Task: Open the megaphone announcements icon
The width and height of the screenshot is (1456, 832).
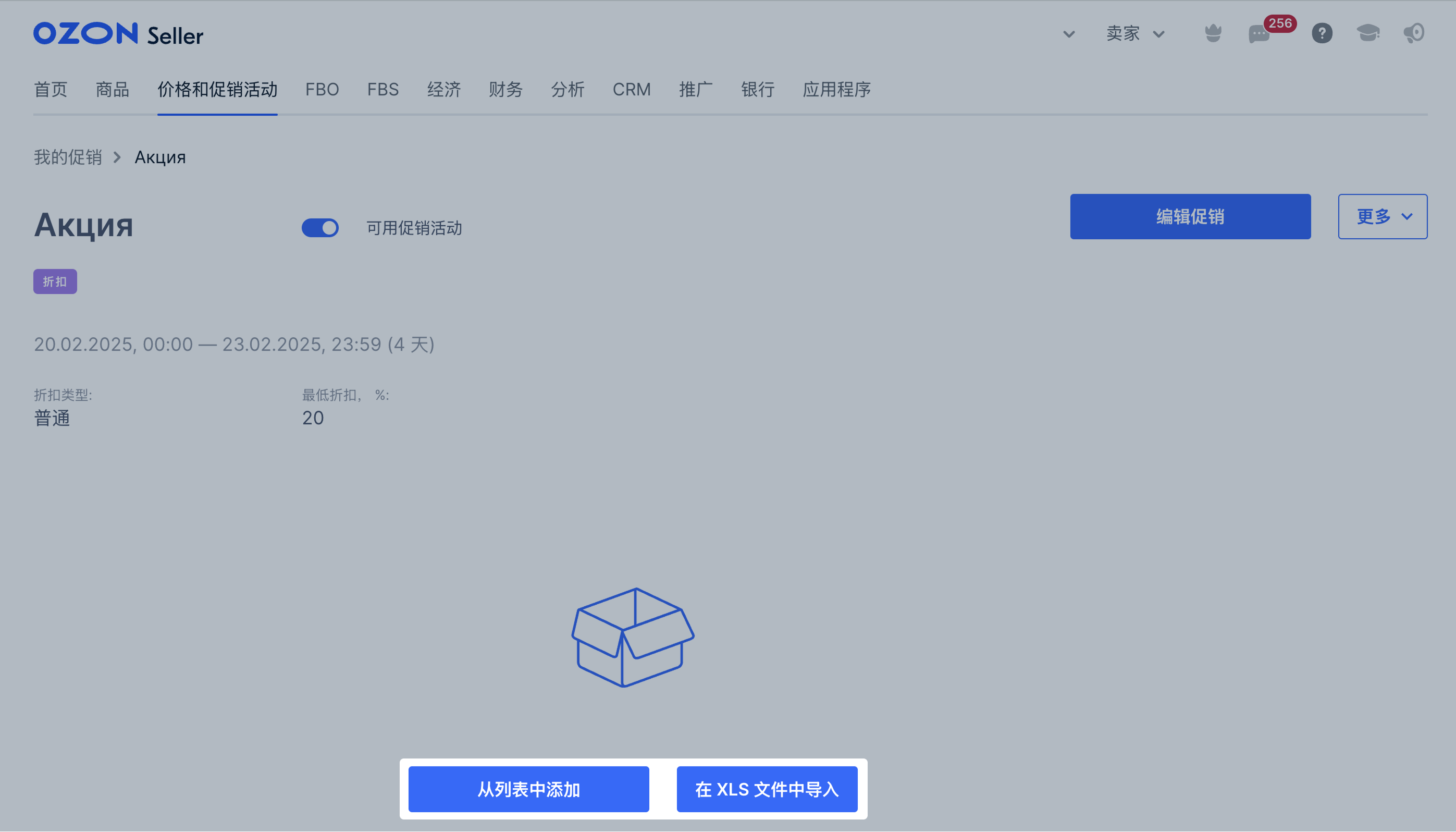Action: 1414,33
